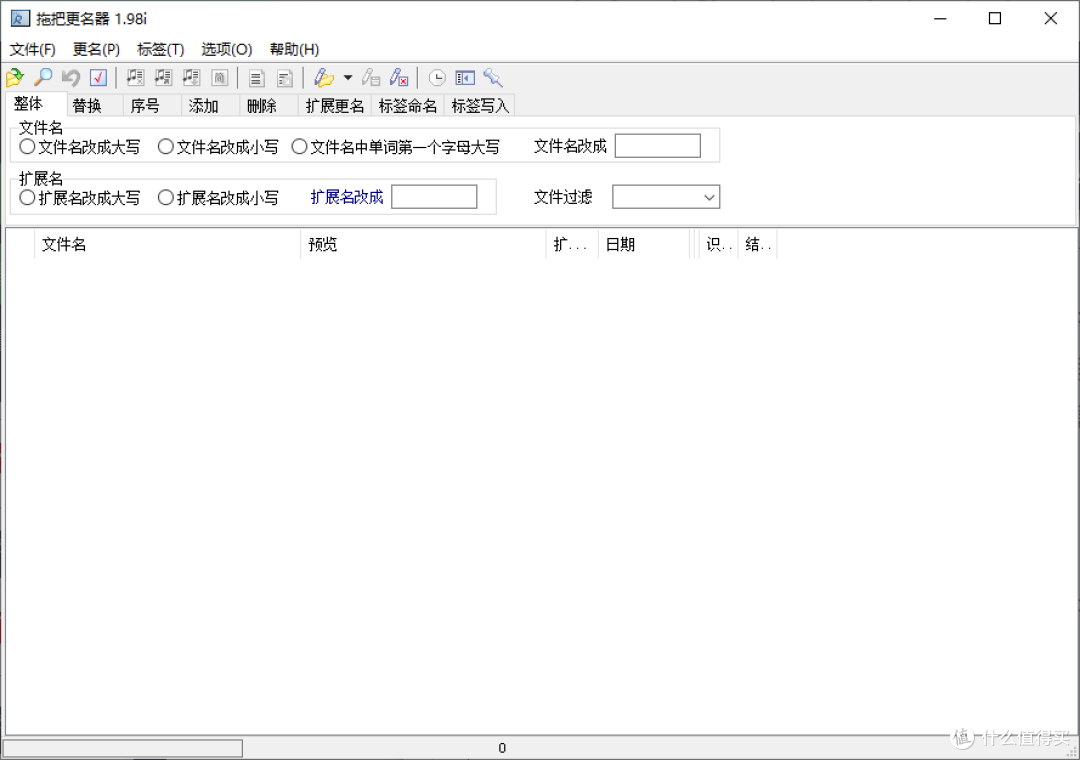Image resolution: width=1080 pixels, height=760 pixels.
Task: Click the pen-on-folder load rule icon
Action: pos(324,77)
